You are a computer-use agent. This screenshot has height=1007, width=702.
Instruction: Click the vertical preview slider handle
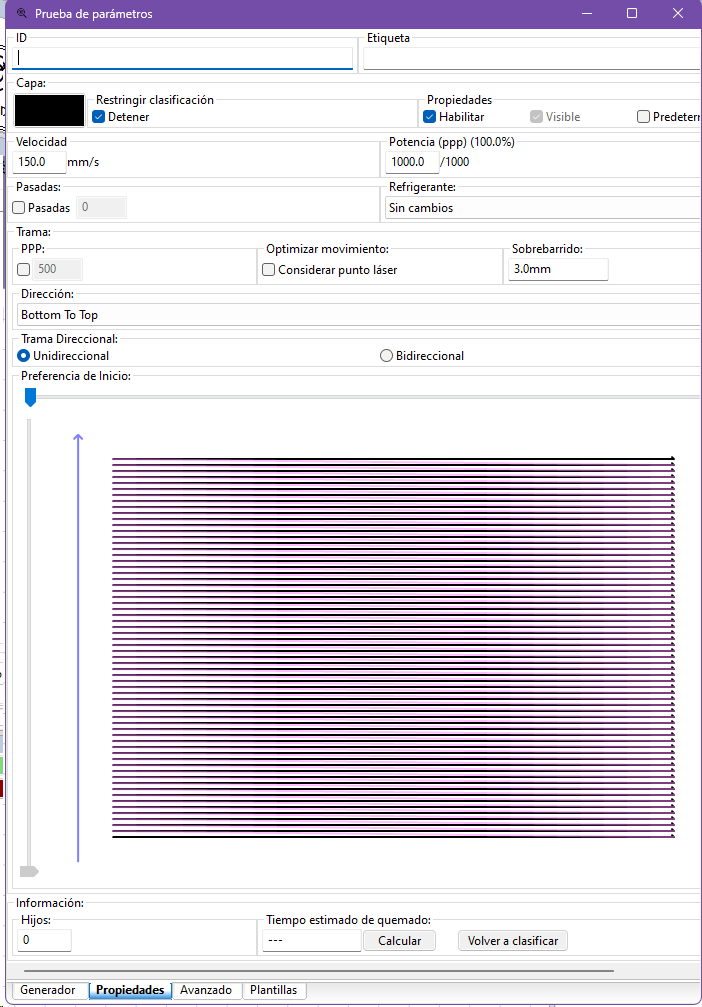coord(30,871)
